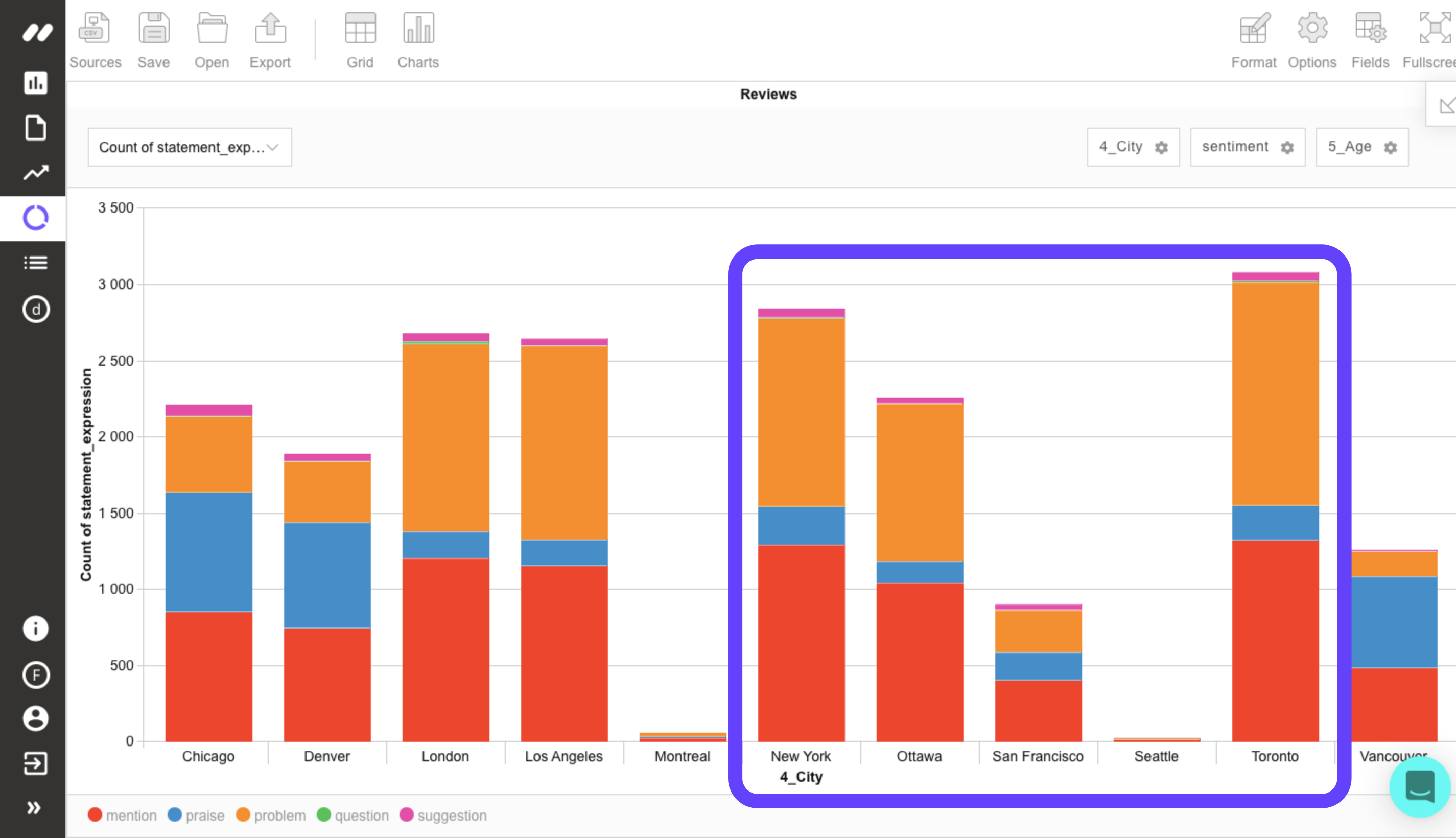Open settings gear on the 4_City field
Viewport: 1456px width, 838px height.
coord(1161,147)
